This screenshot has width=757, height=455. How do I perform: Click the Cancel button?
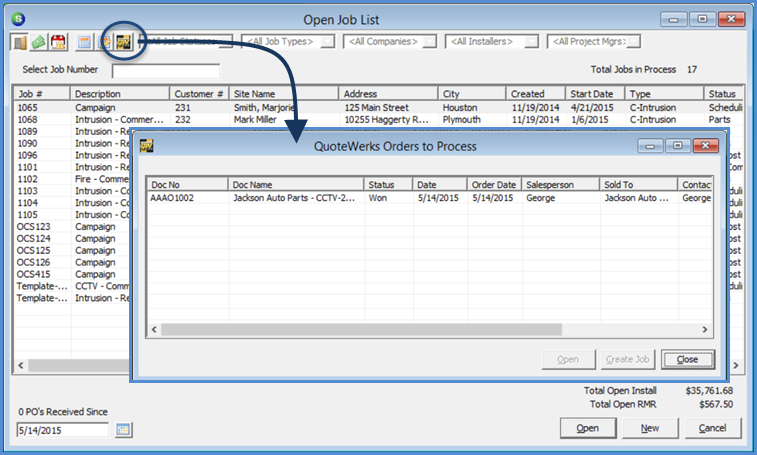(713, 428)
